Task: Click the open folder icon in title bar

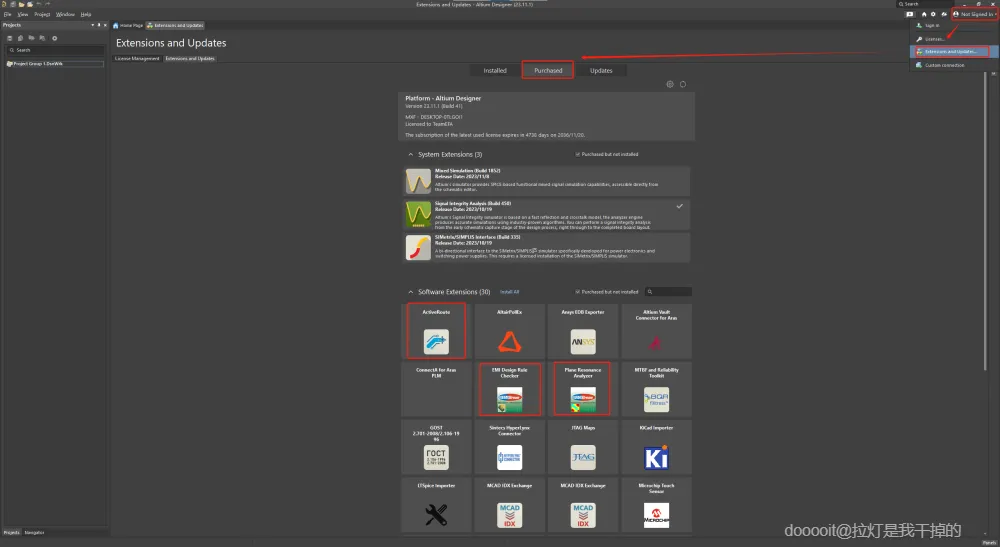Action: tap(21, 4)
